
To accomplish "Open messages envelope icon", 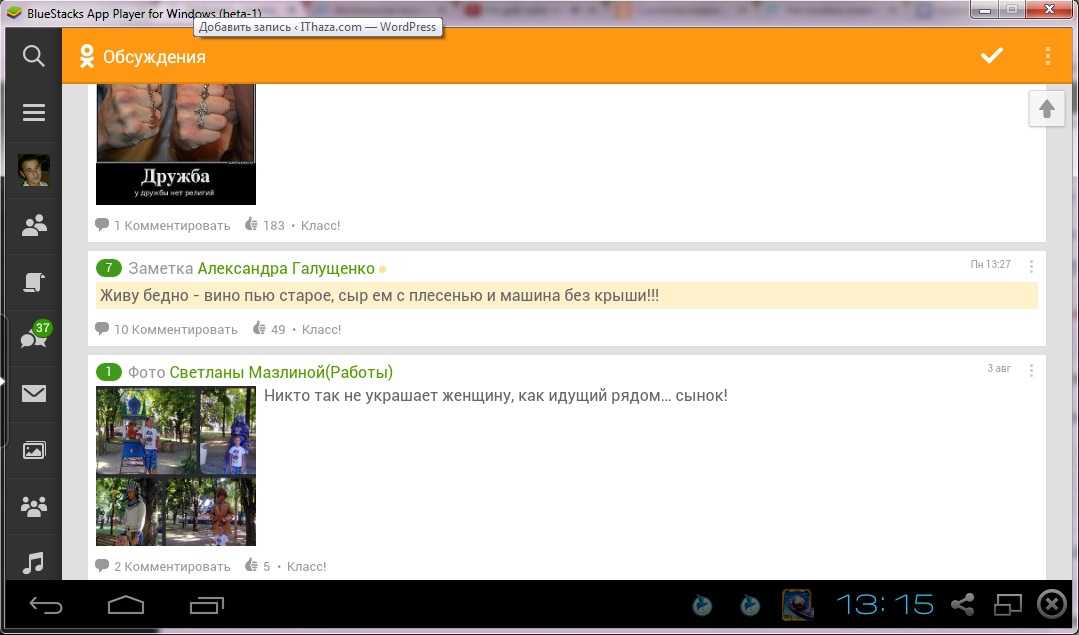I will (34, 394).
